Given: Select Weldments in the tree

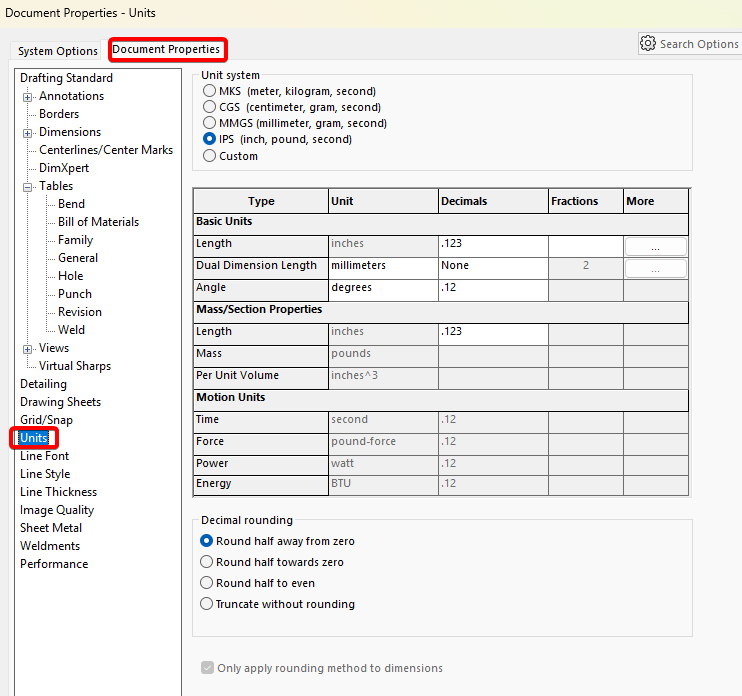Looking at the screenshot, I should (x=50, y=545).
